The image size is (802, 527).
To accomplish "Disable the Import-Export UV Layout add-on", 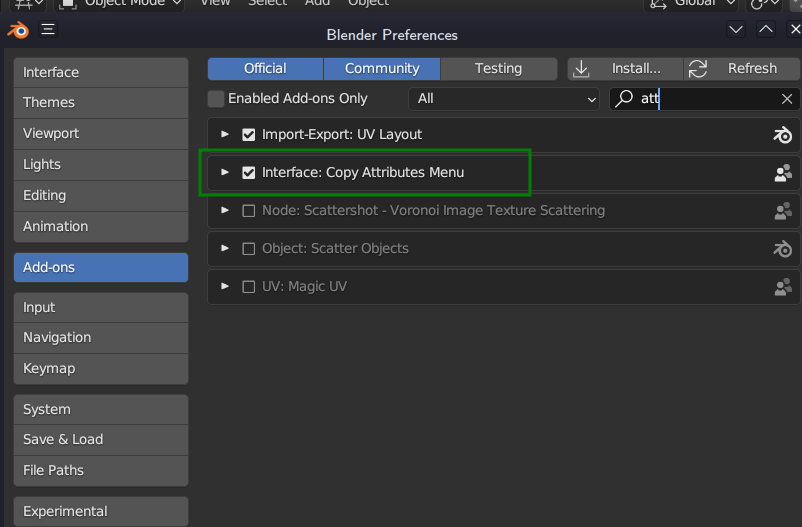I will point(249,135).
